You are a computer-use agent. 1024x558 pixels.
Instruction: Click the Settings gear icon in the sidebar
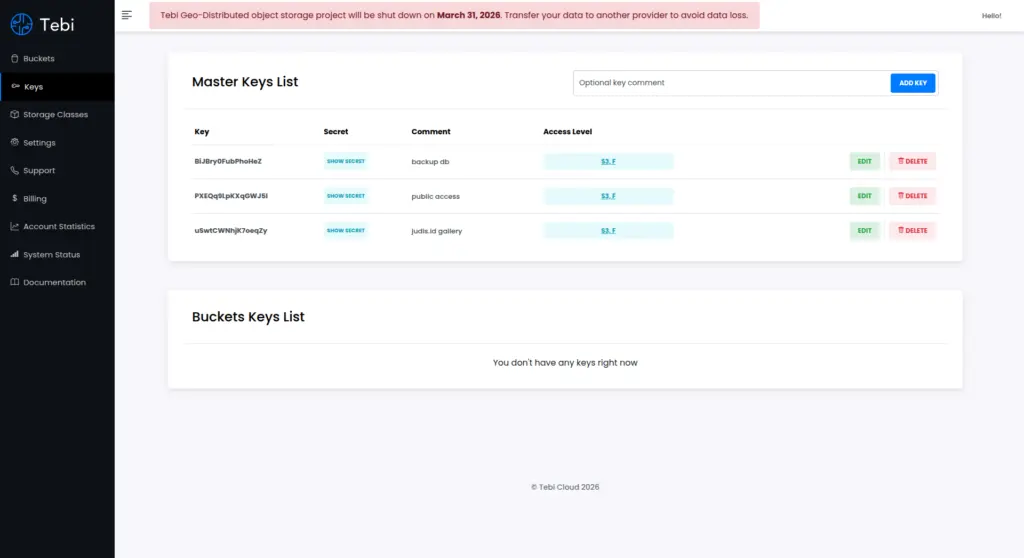point(14,142)
